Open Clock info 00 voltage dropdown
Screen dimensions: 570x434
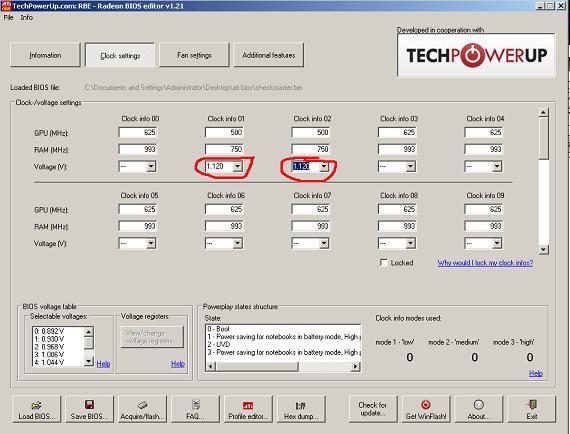(x=151, y=166)
